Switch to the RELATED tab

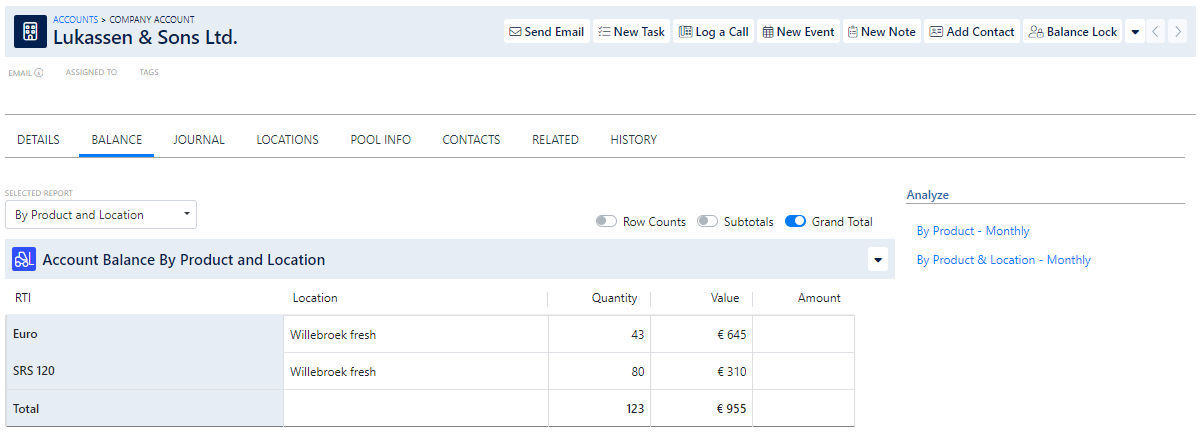coord(555,140)
